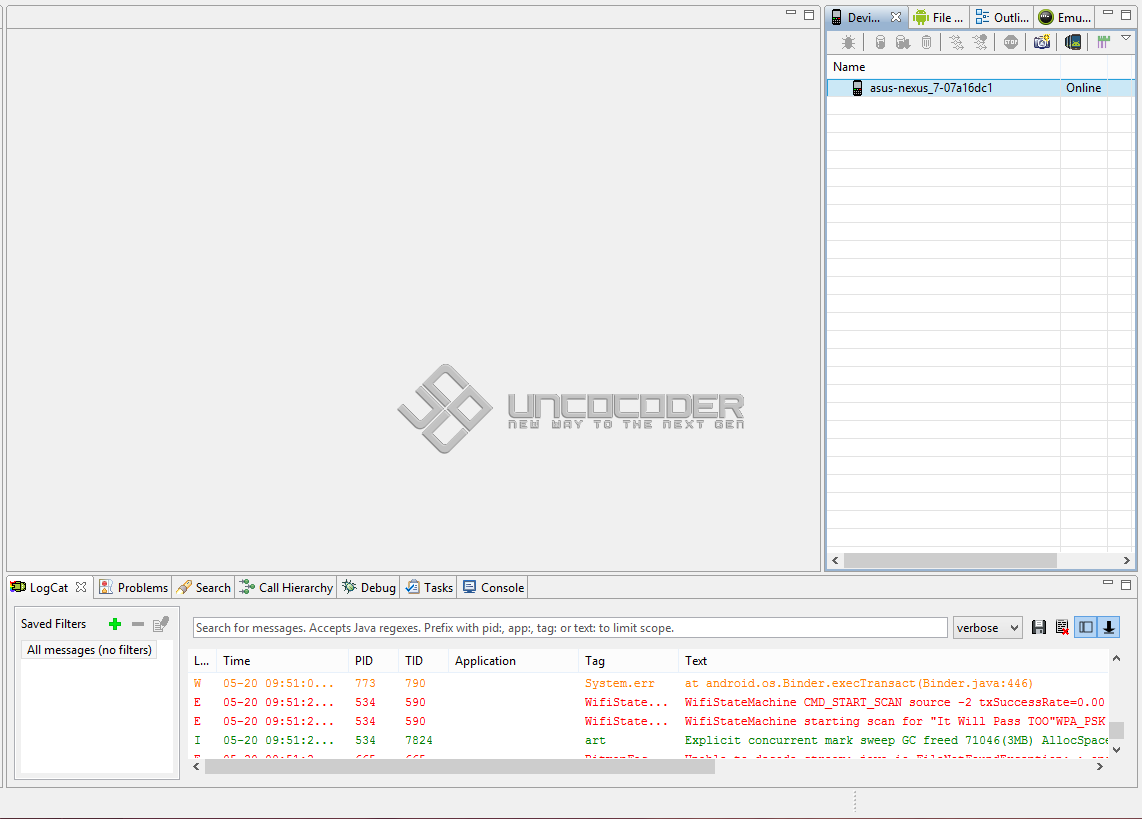Select the art GC freed log row
The height and width of the screenshot is (819, 1142).
648,740
